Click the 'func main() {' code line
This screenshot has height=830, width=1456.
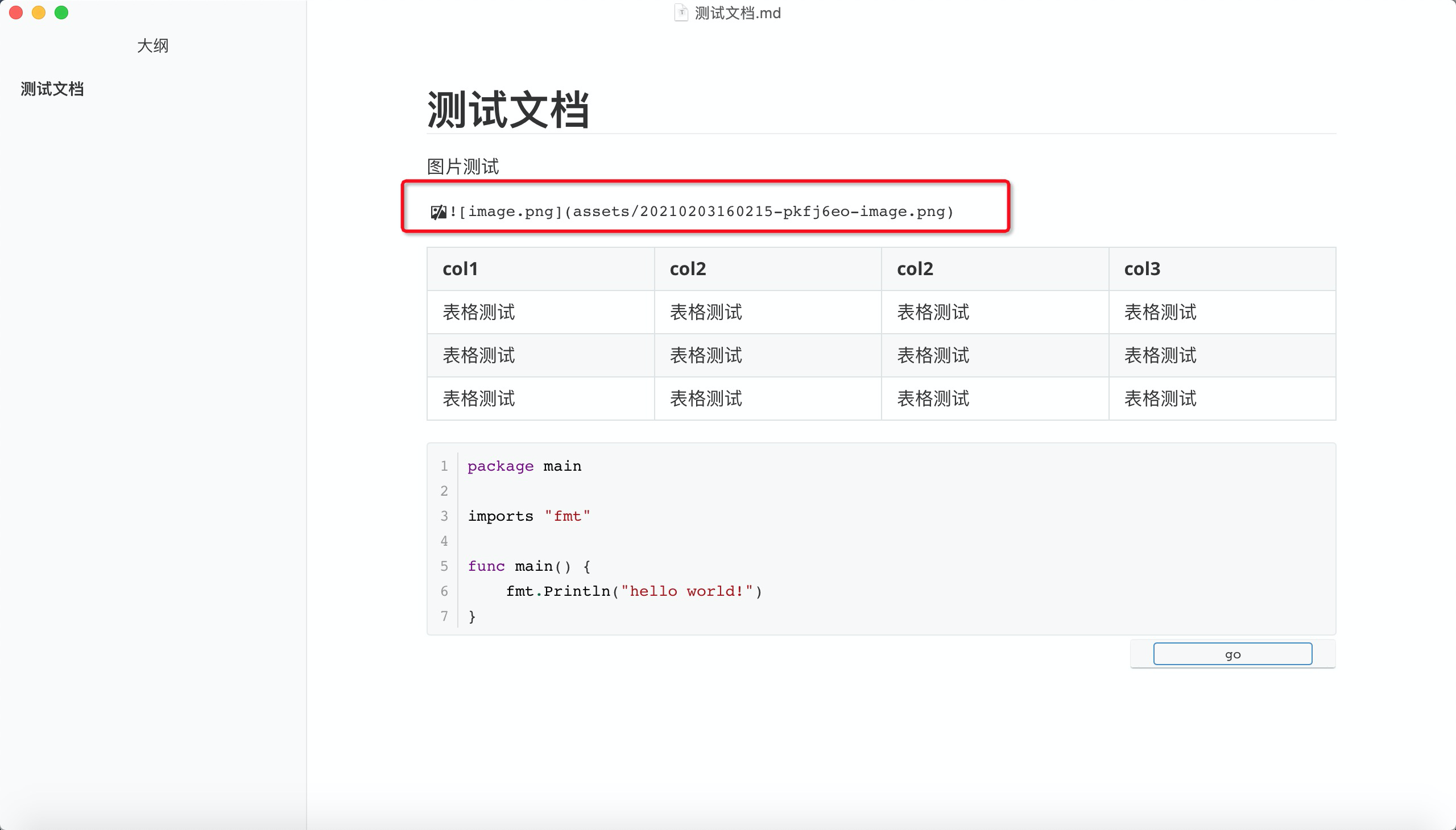tap(530, 566)
